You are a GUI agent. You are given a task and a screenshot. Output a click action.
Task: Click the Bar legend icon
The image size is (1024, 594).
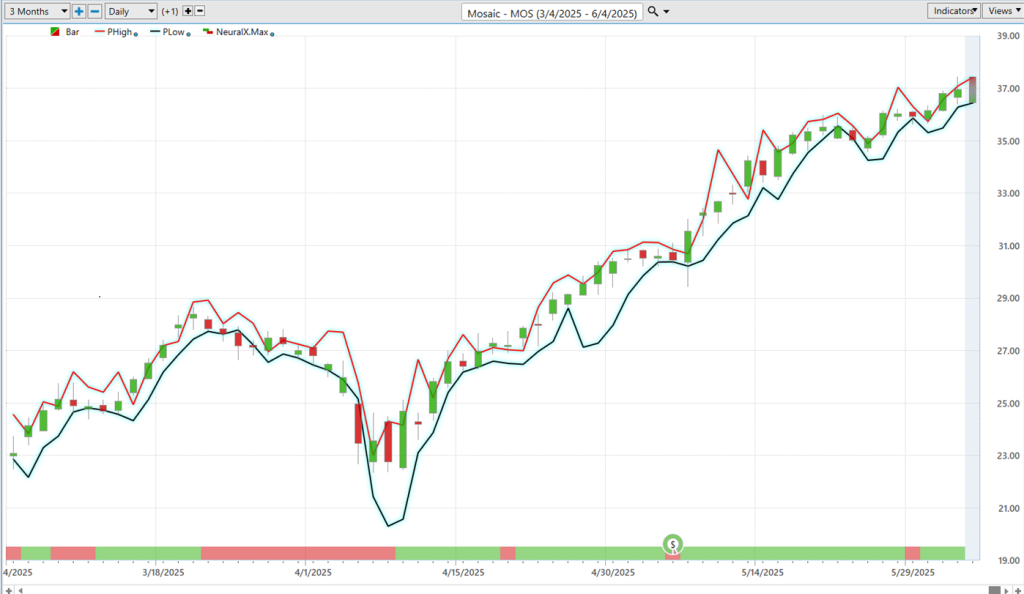(55, 32)
